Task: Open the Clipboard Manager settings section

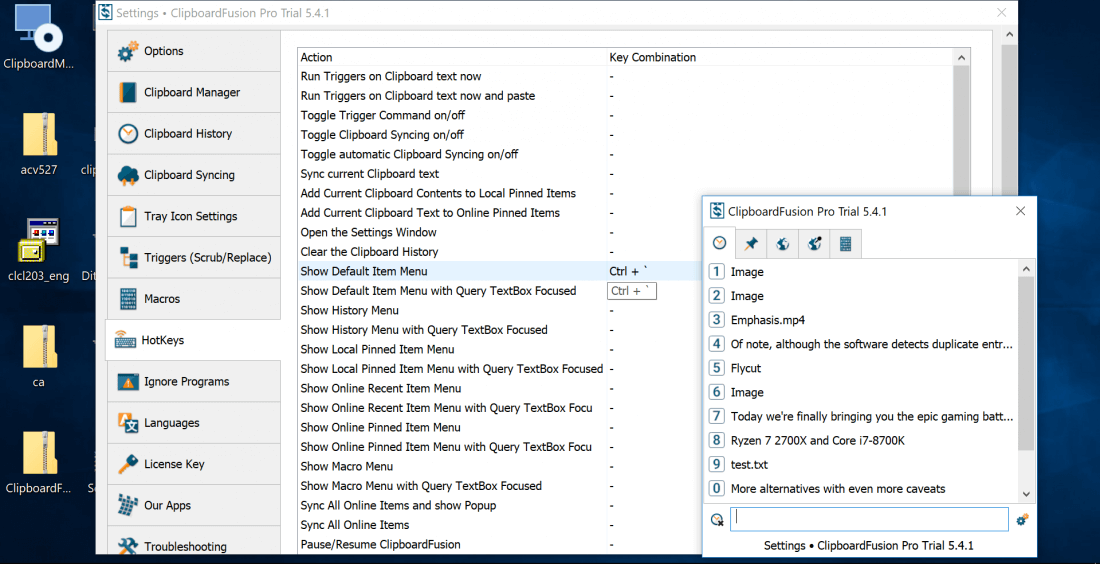Action: point(192,92)
